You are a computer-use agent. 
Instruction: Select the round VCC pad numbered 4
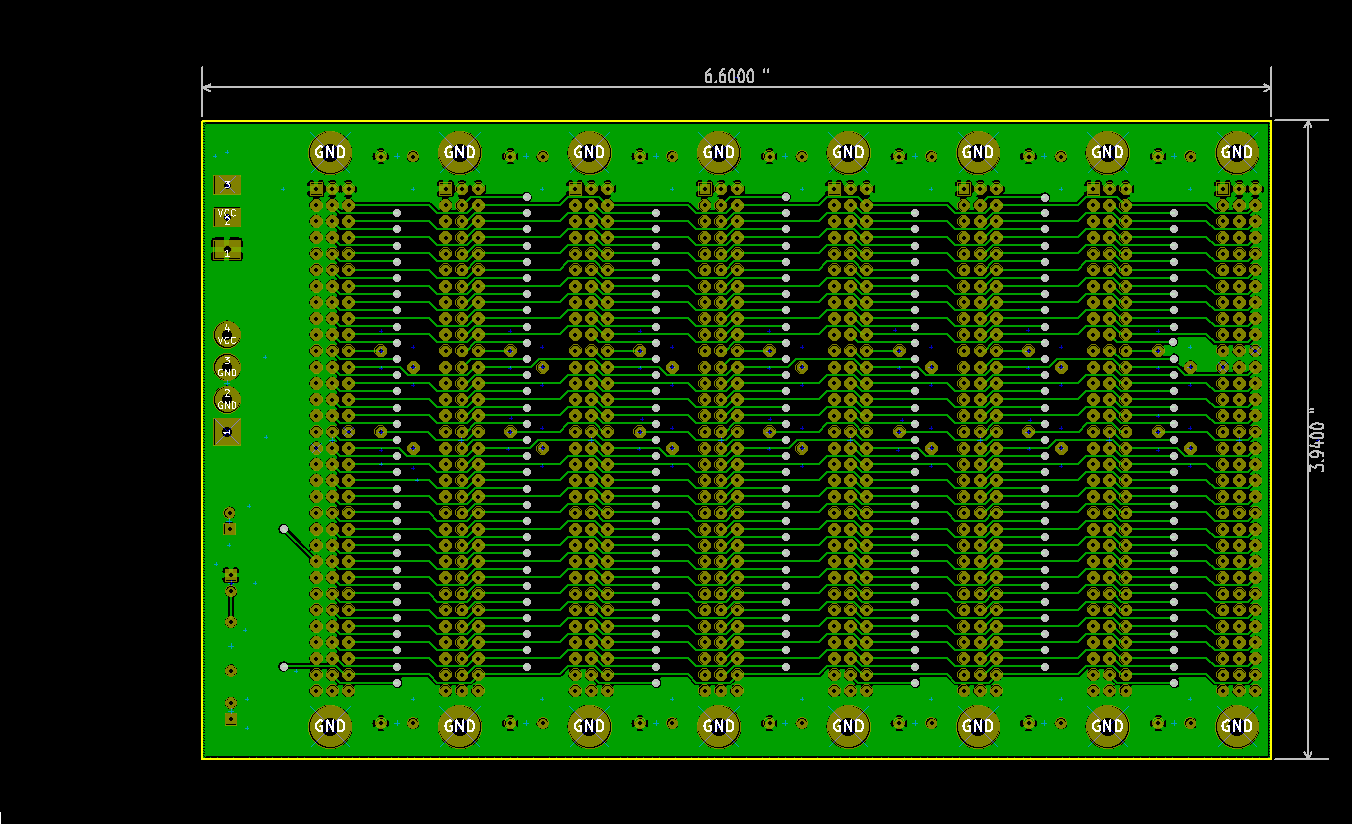[x=227, y=335]
